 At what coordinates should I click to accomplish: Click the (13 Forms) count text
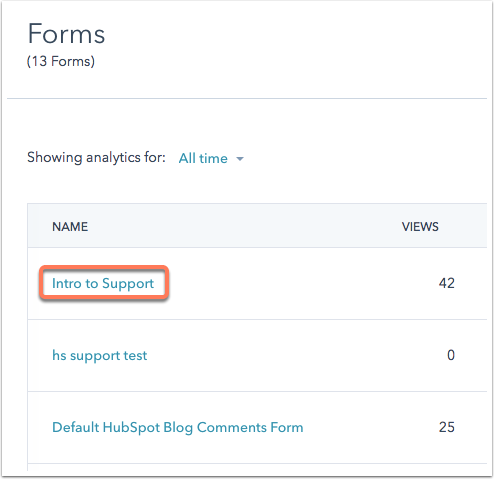(x=61, y=61)
